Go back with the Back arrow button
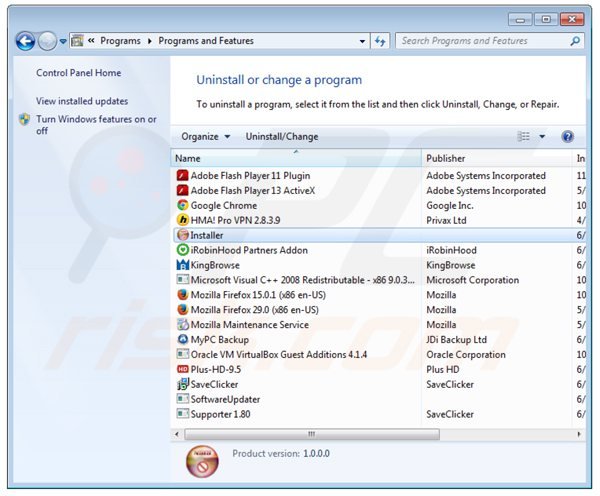Image resolution: width=600 pixels, height=496 pixels. pyautogui.click(x=25, y=42)
